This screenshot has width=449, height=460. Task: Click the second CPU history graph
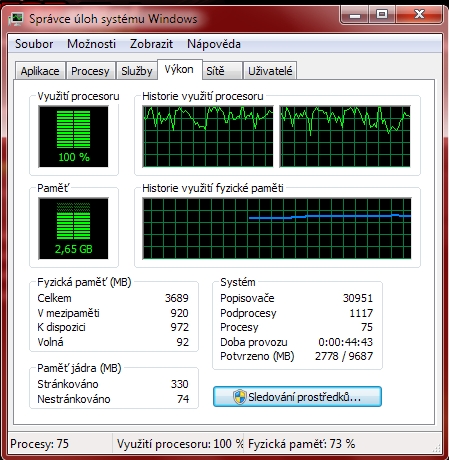click(x=345, y=136)
